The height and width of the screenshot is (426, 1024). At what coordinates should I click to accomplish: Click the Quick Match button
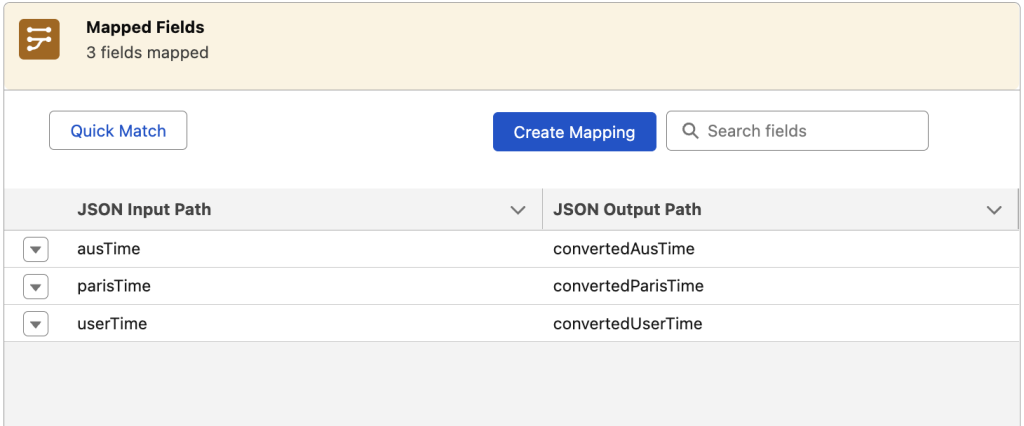tap(118, 131)
